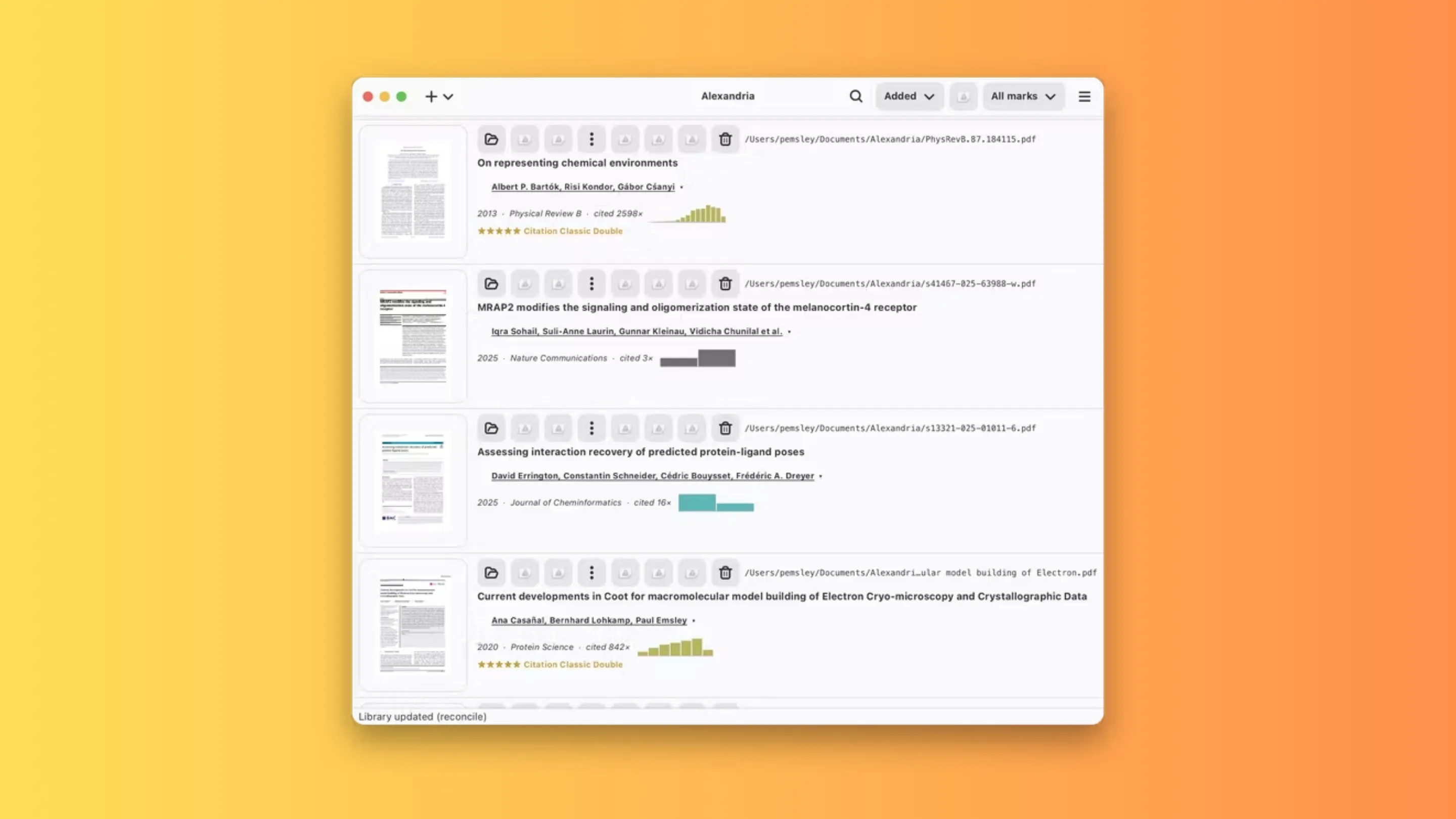Click the Alexandria window title

[x=727, y=96]
